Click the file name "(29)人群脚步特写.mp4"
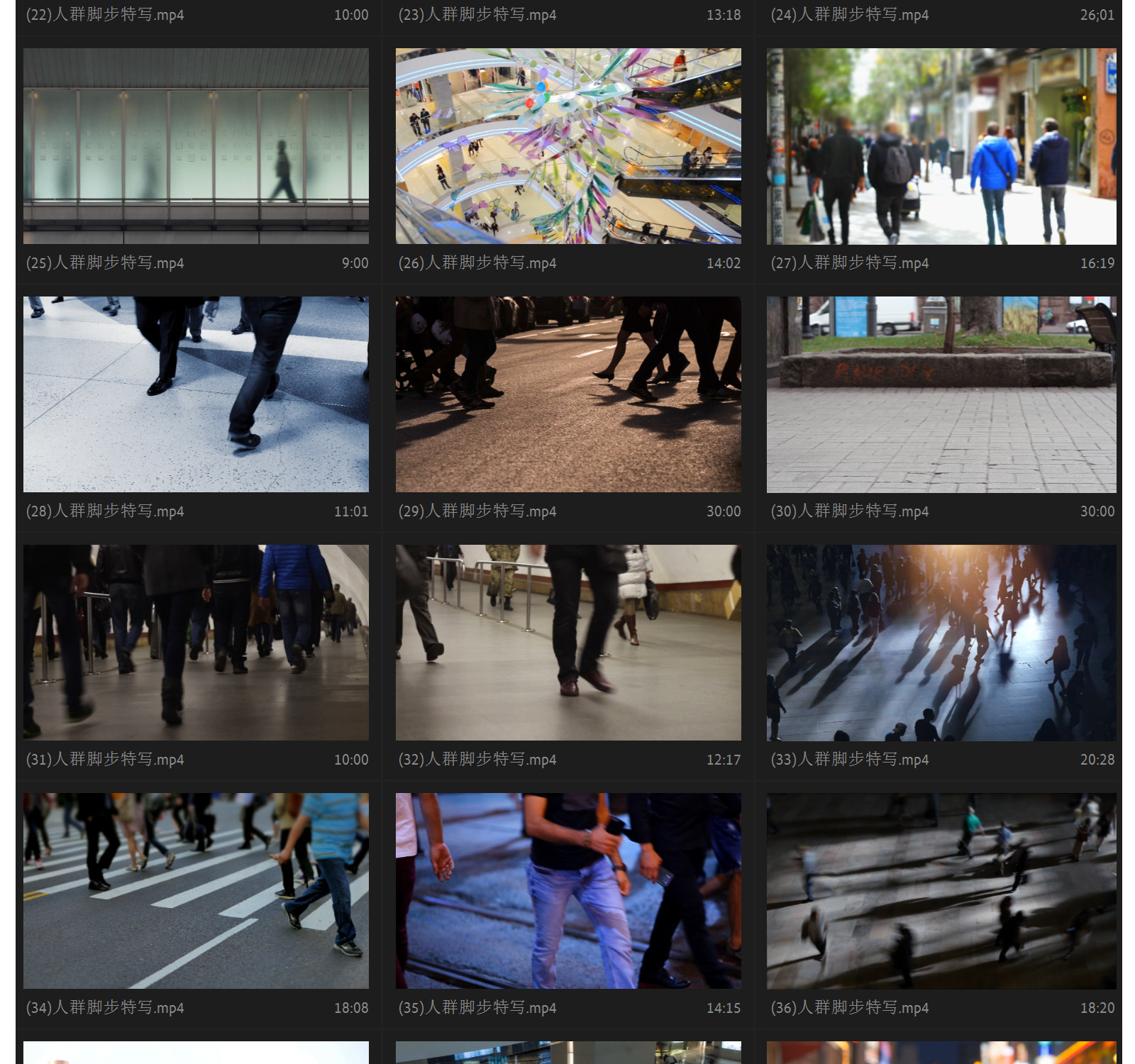This screenshot has width=1135, height=1064. coord(477,511)
